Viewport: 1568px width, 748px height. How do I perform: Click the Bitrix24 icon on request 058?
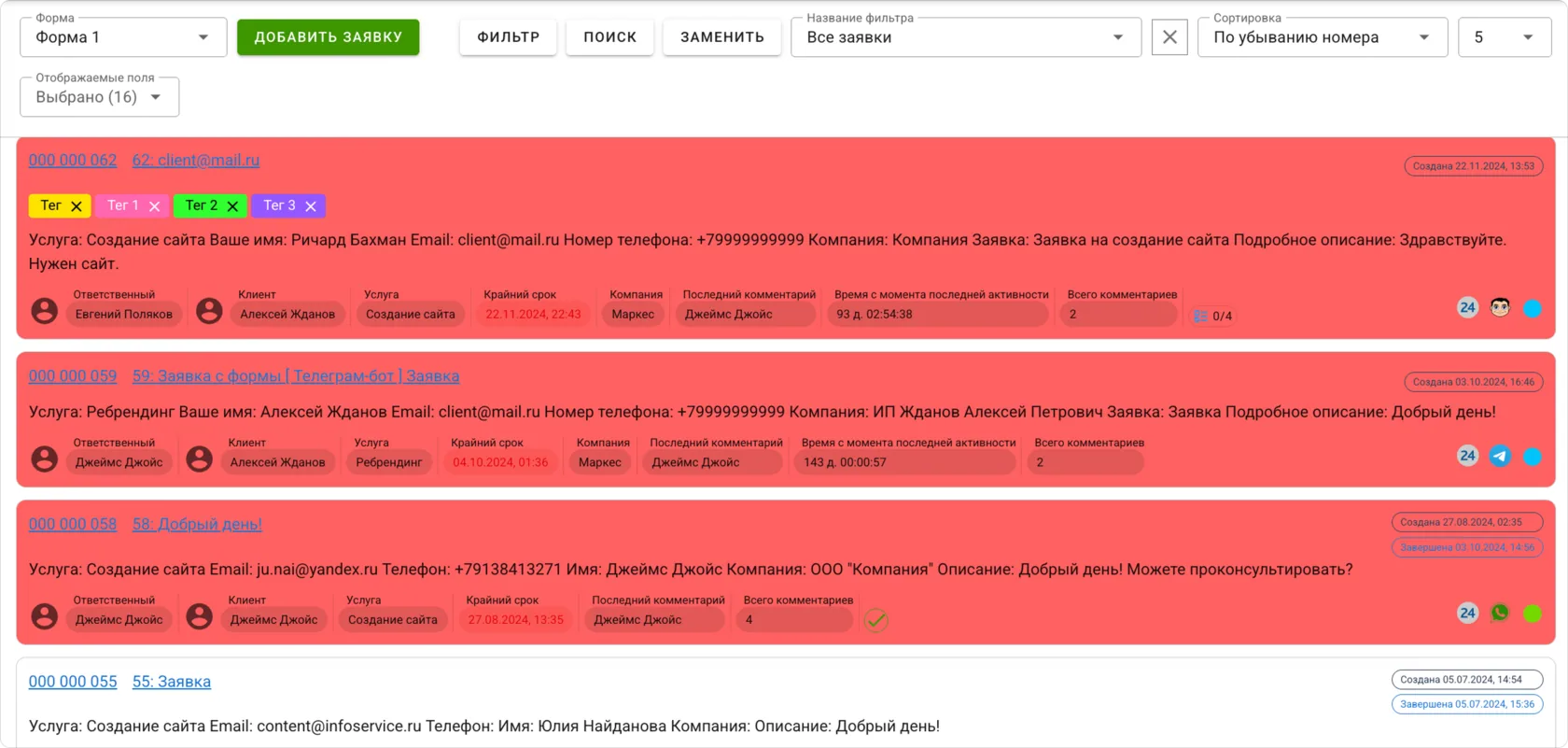coord(1467,613)
